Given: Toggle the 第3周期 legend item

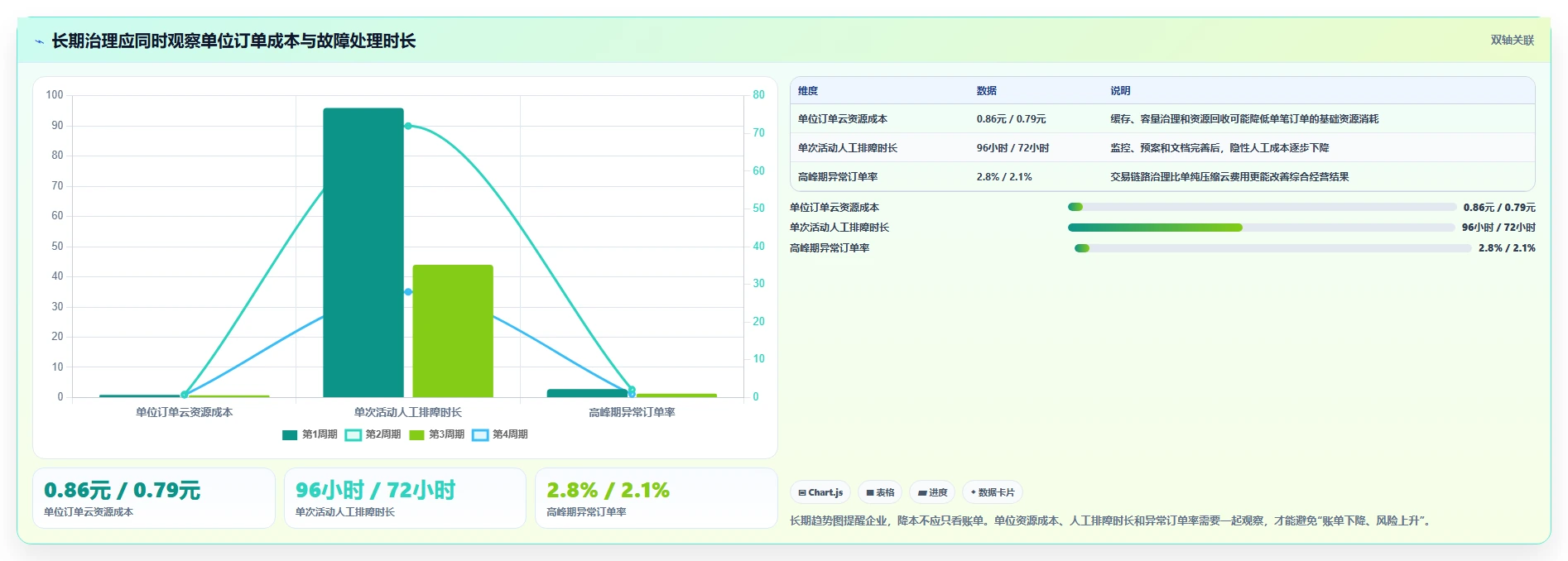Looking at the screenshot, I should [437, 434].
